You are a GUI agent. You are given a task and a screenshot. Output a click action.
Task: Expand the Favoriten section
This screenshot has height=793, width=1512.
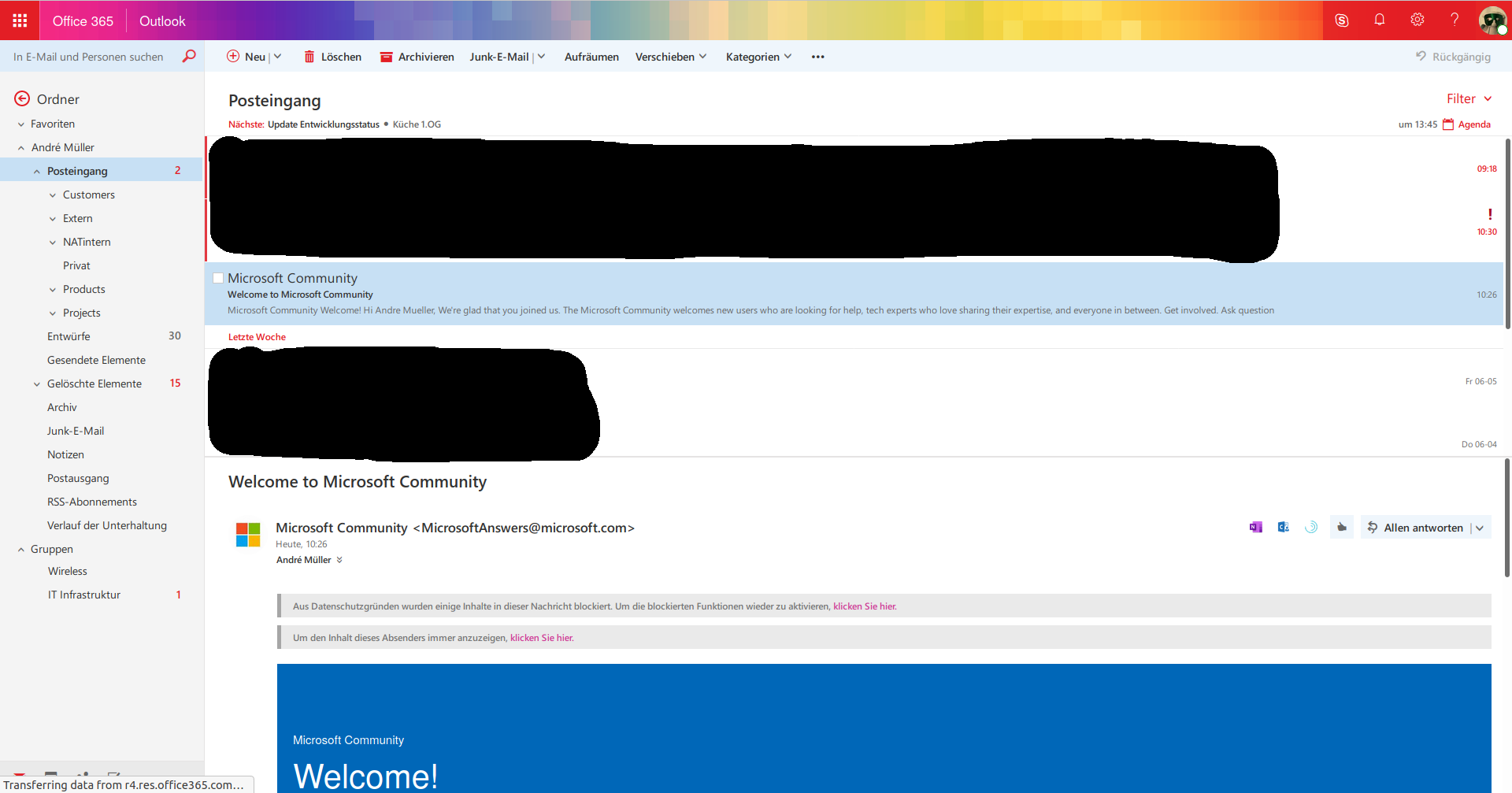click(x=21, y=124)
